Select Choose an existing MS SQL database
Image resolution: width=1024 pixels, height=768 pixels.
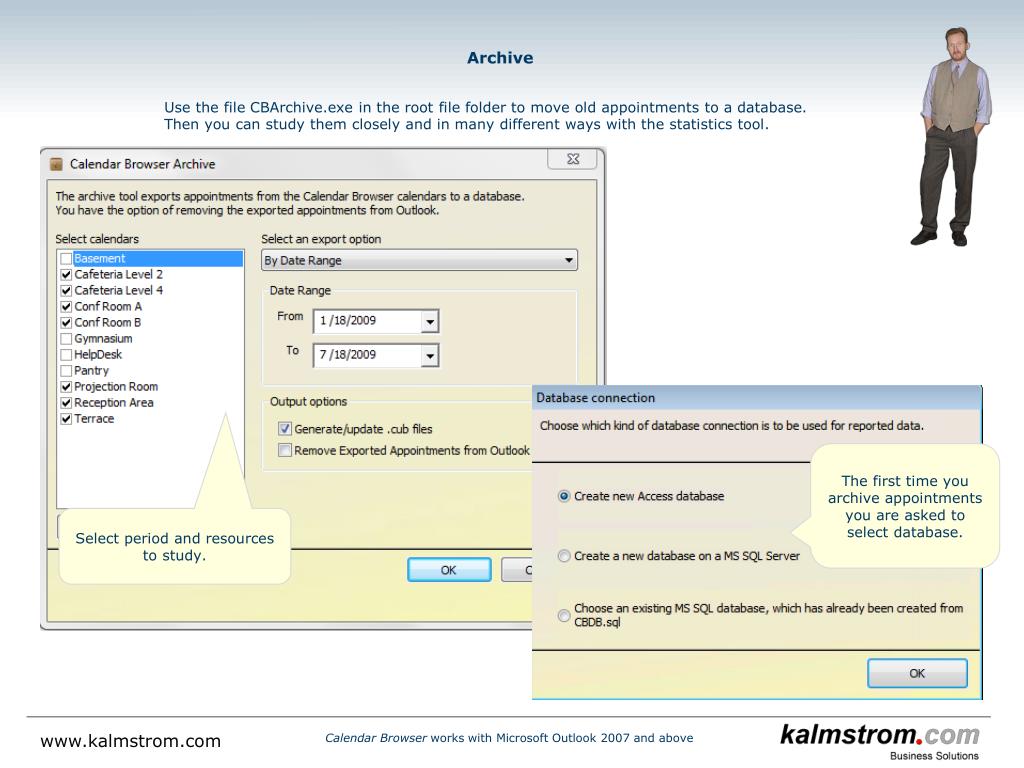coord(564,615)
